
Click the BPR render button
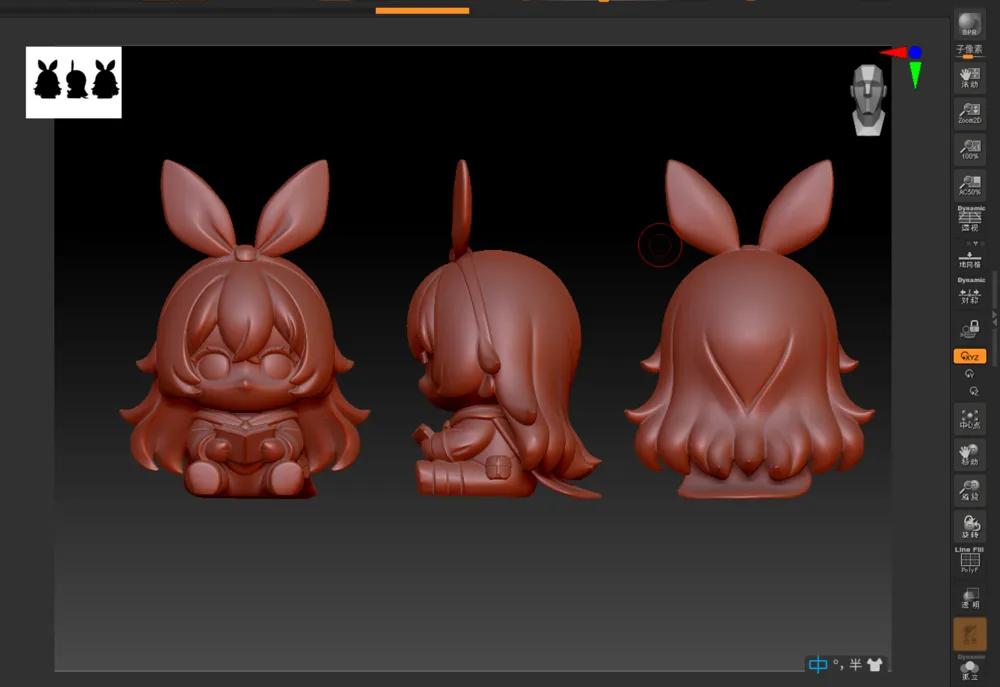point(969,24)
